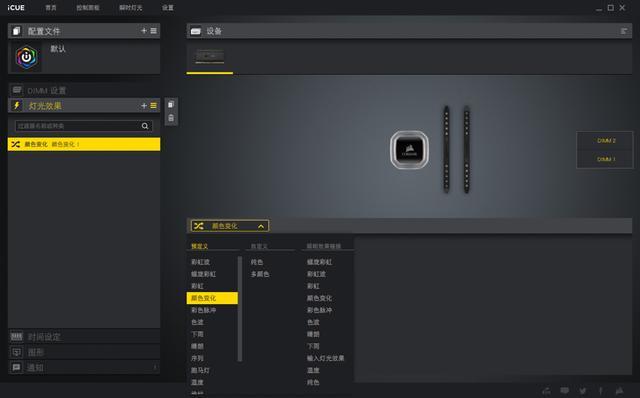Click the iCUE logo in the top bar
Viewport: 640px width, 398px height.
coord(16,8)
